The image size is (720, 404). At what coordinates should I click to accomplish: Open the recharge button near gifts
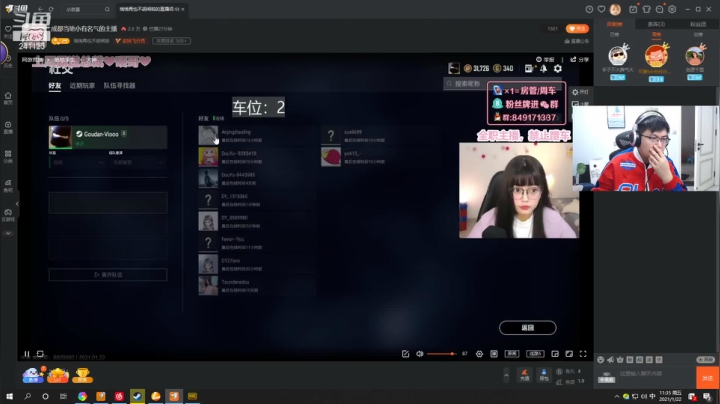coord(525,375)
